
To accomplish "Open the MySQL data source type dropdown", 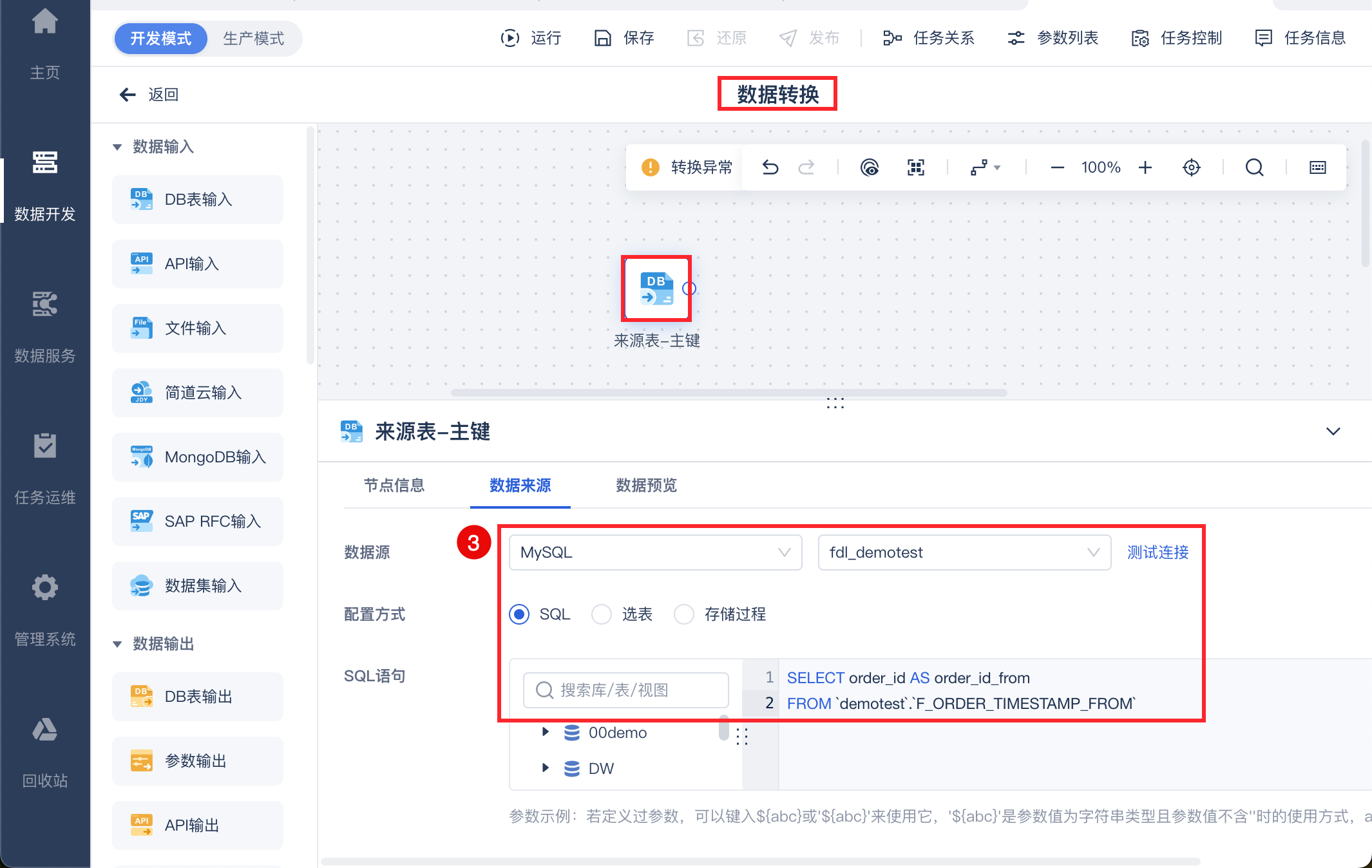I will tap(655, 552).
